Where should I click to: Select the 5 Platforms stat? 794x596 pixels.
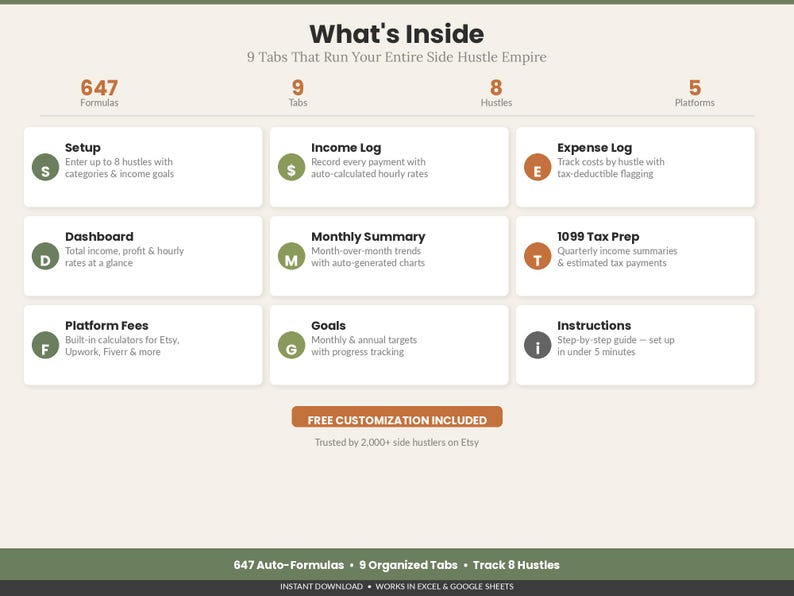pos(695,93)
